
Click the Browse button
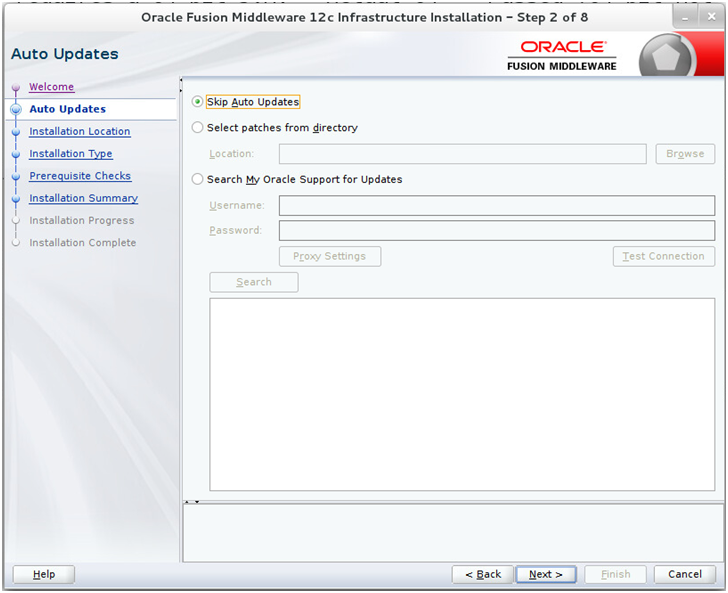click(x=685, y=154)
